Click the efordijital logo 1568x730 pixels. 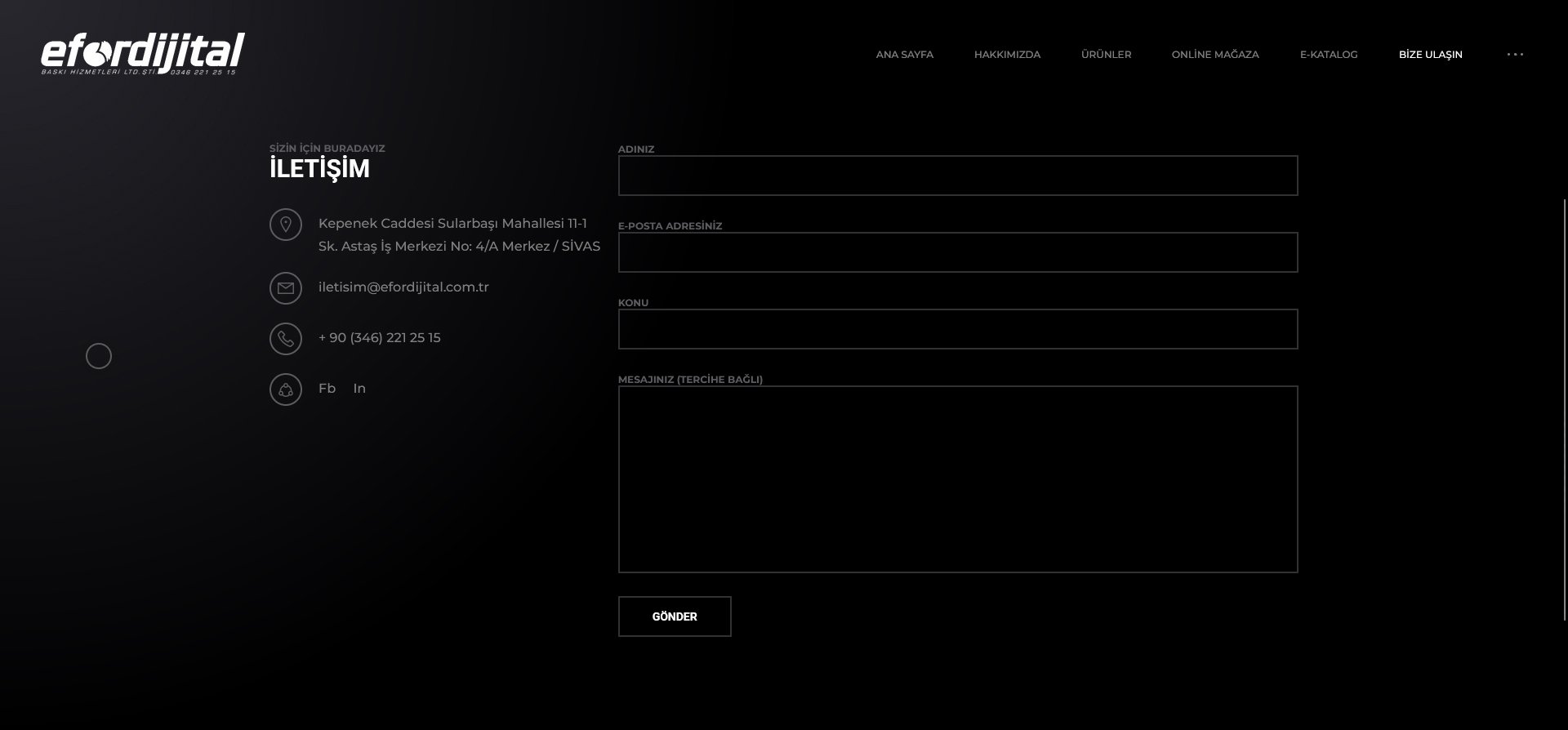[143, 54]
